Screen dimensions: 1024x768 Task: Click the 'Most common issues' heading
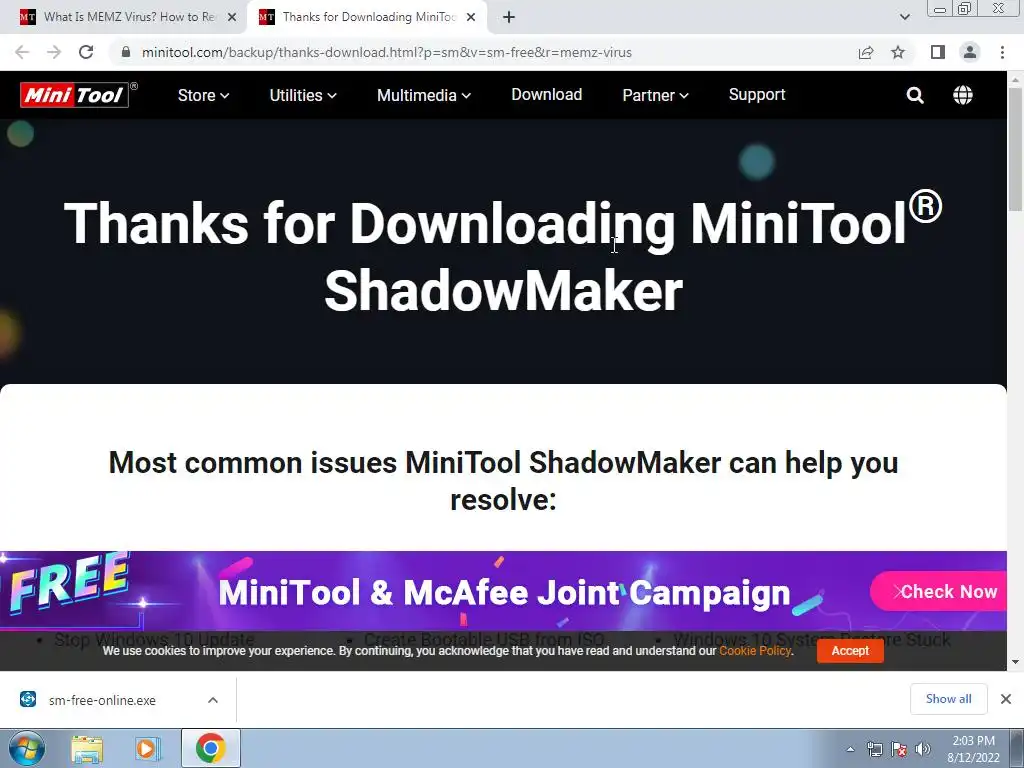[x=503, y=481]
